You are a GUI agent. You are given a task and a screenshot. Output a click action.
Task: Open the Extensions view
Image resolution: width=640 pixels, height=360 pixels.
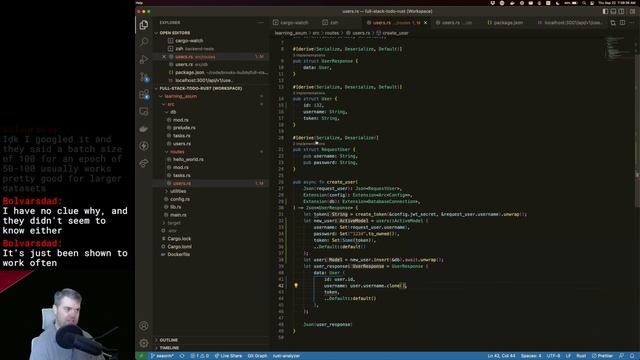pyautogui.click(x=144, y=94)
